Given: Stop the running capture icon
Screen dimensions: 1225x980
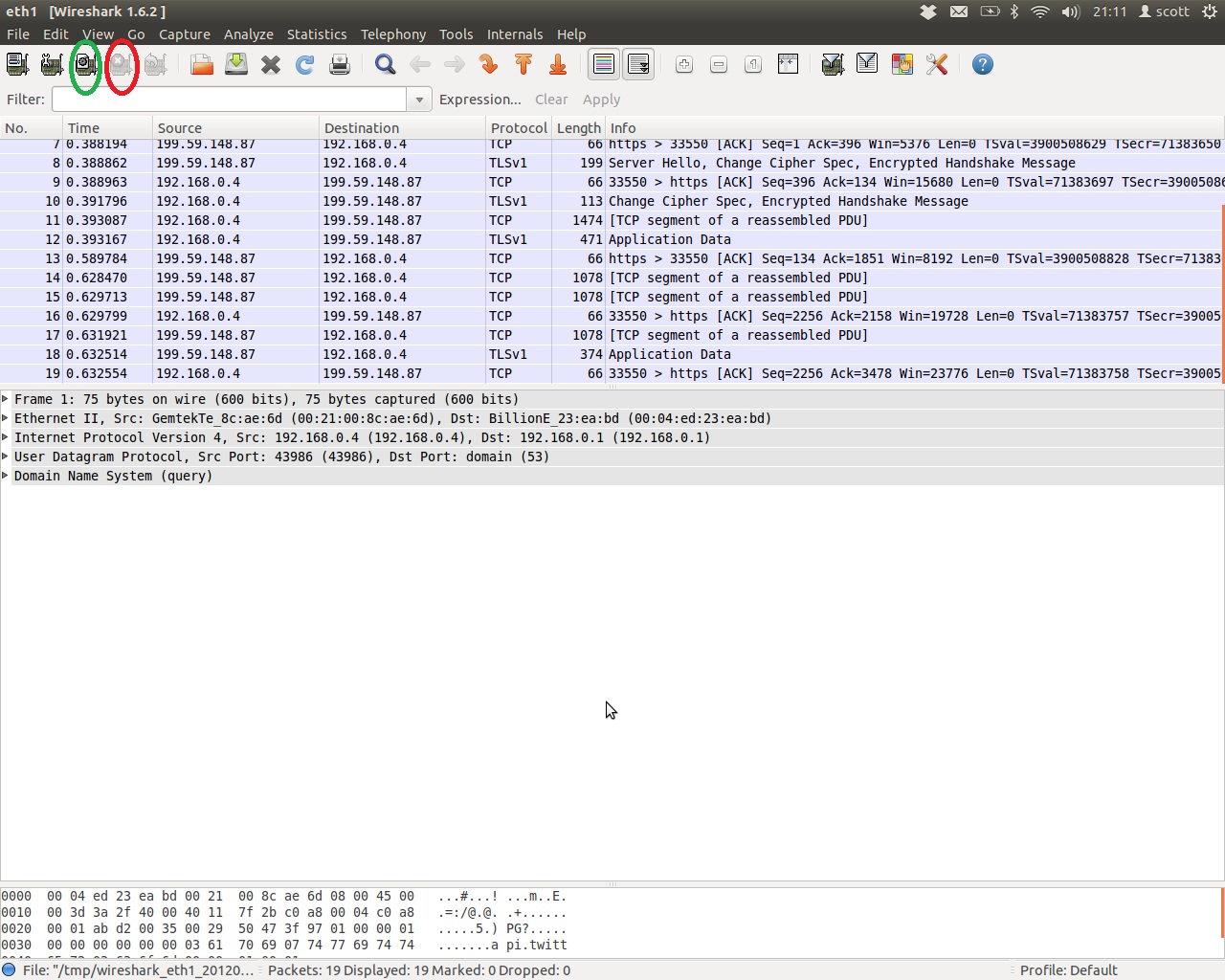Looking at the screenshot, I should tap(121, 64).
